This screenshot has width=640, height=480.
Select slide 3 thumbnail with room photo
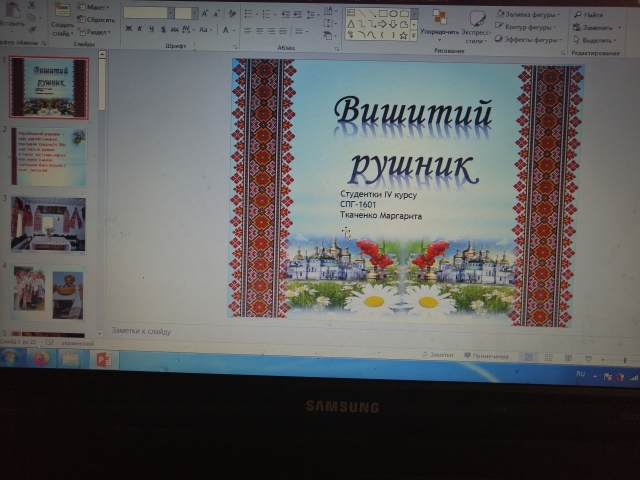pyautogui.click(x=48, y=224)
